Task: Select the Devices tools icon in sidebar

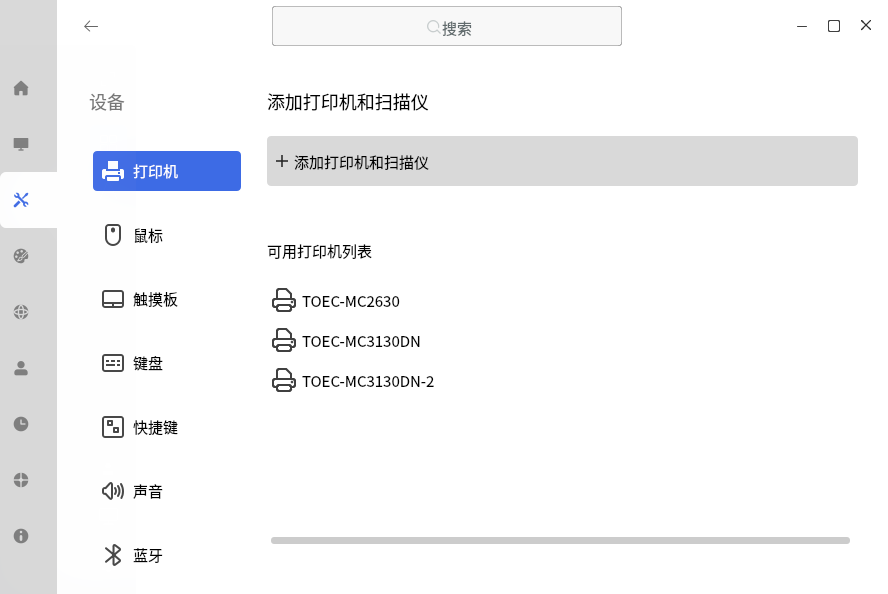Action: [21, 200]
